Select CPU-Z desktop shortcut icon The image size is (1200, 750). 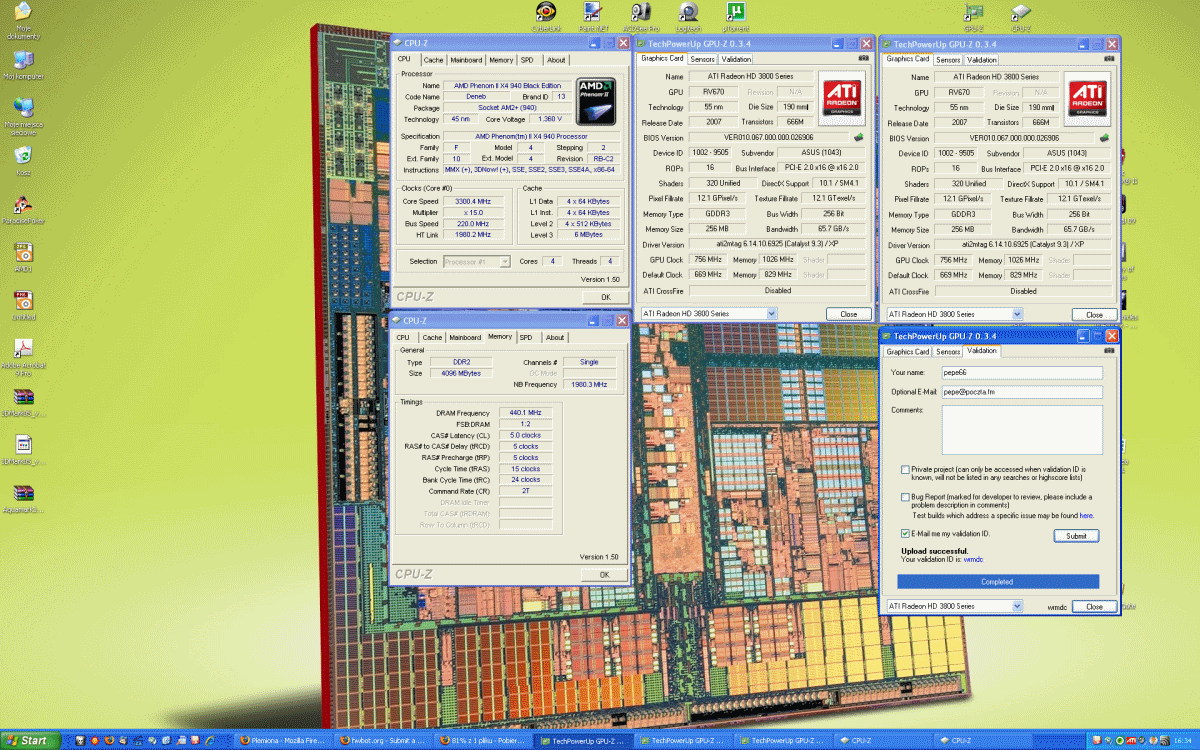tap(1021, 17)
